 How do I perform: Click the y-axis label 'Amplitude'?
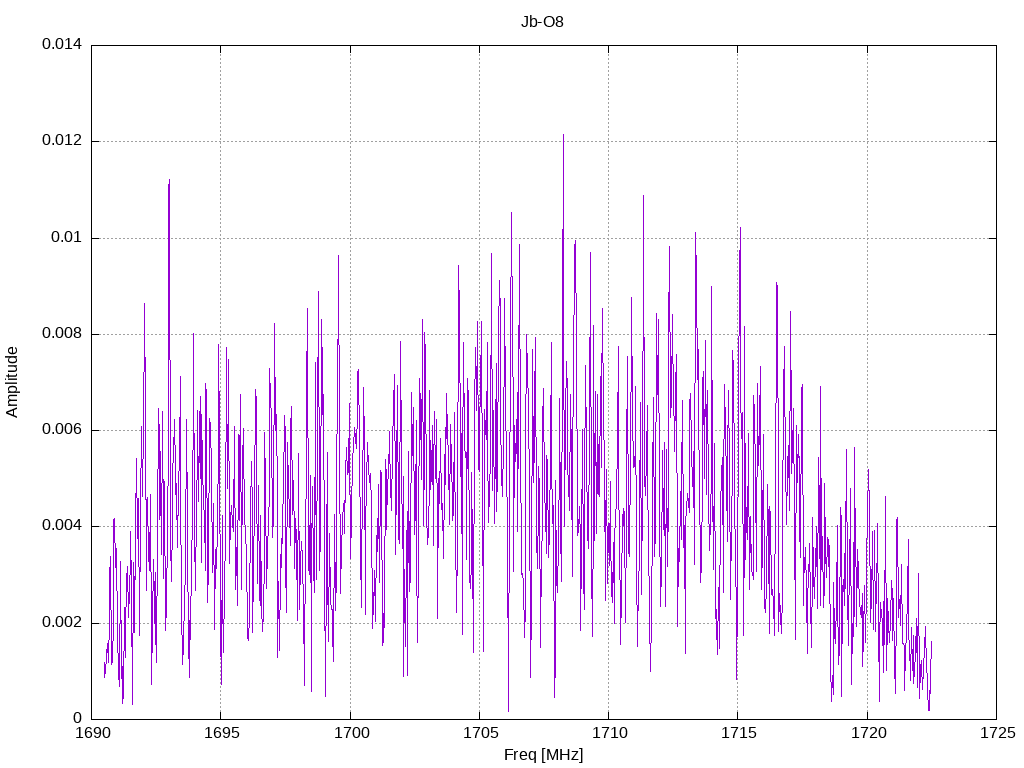[x=12, y=382]
